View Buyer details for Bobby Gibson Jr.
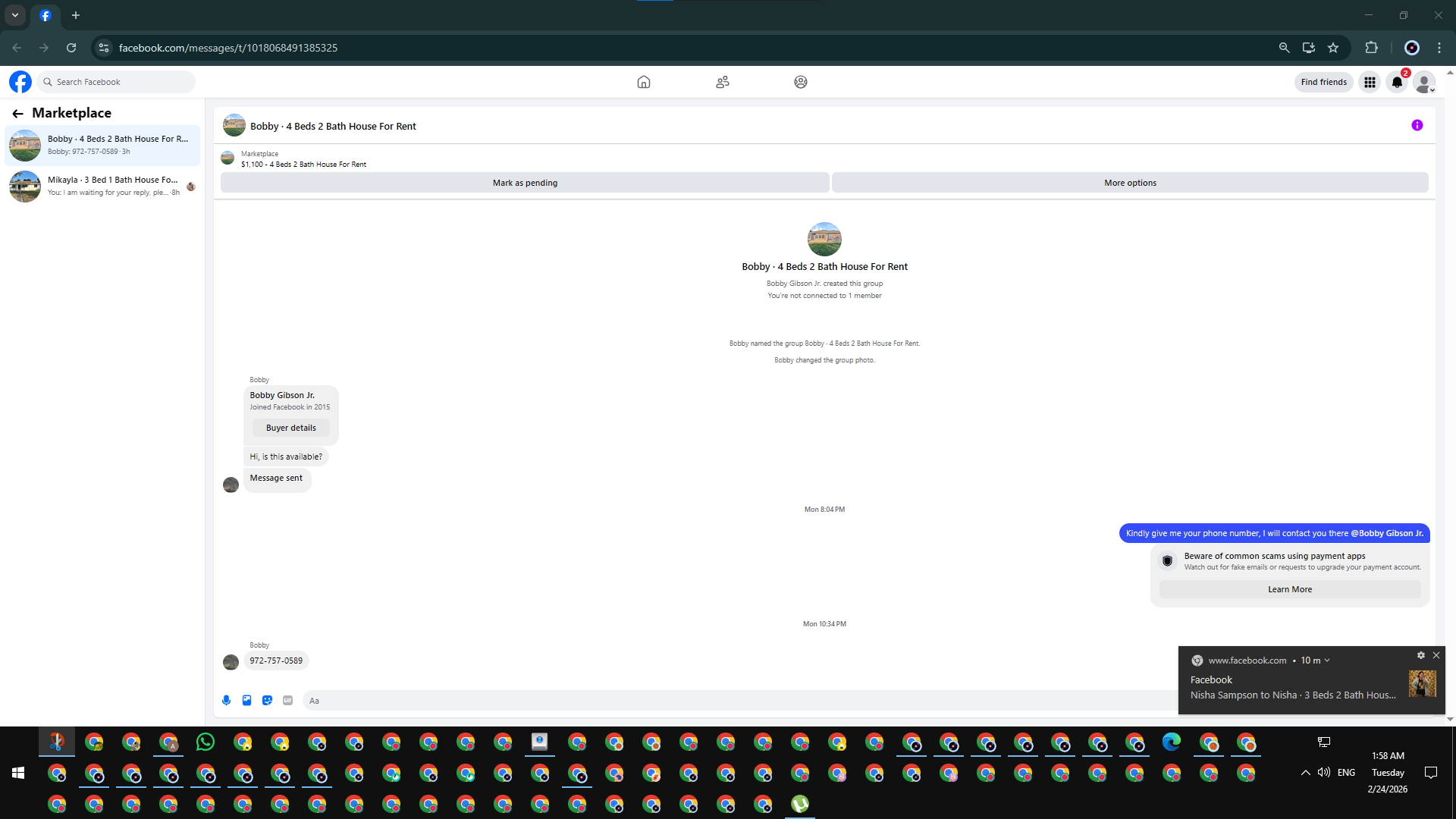The height and width of the screenshot is (819, 1456). click(290, 428)
